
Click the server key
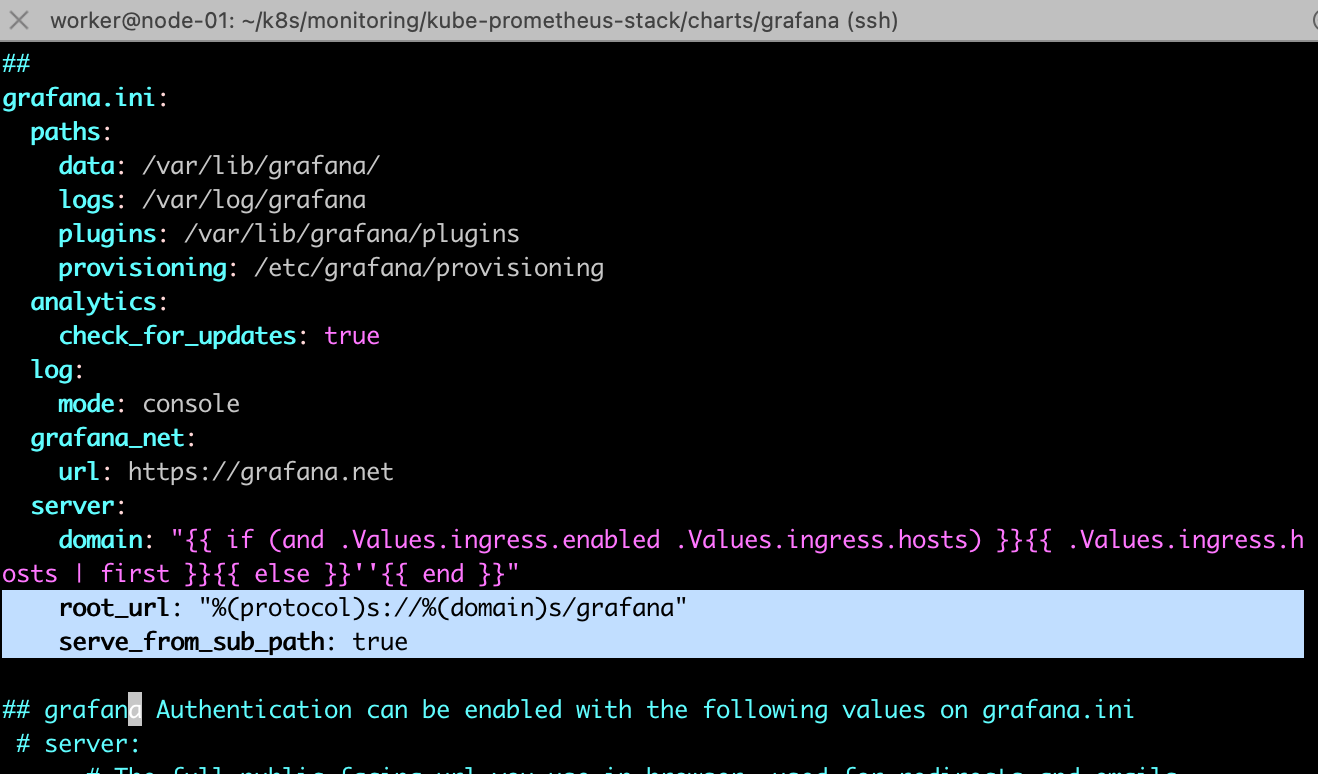coord(72,506)
